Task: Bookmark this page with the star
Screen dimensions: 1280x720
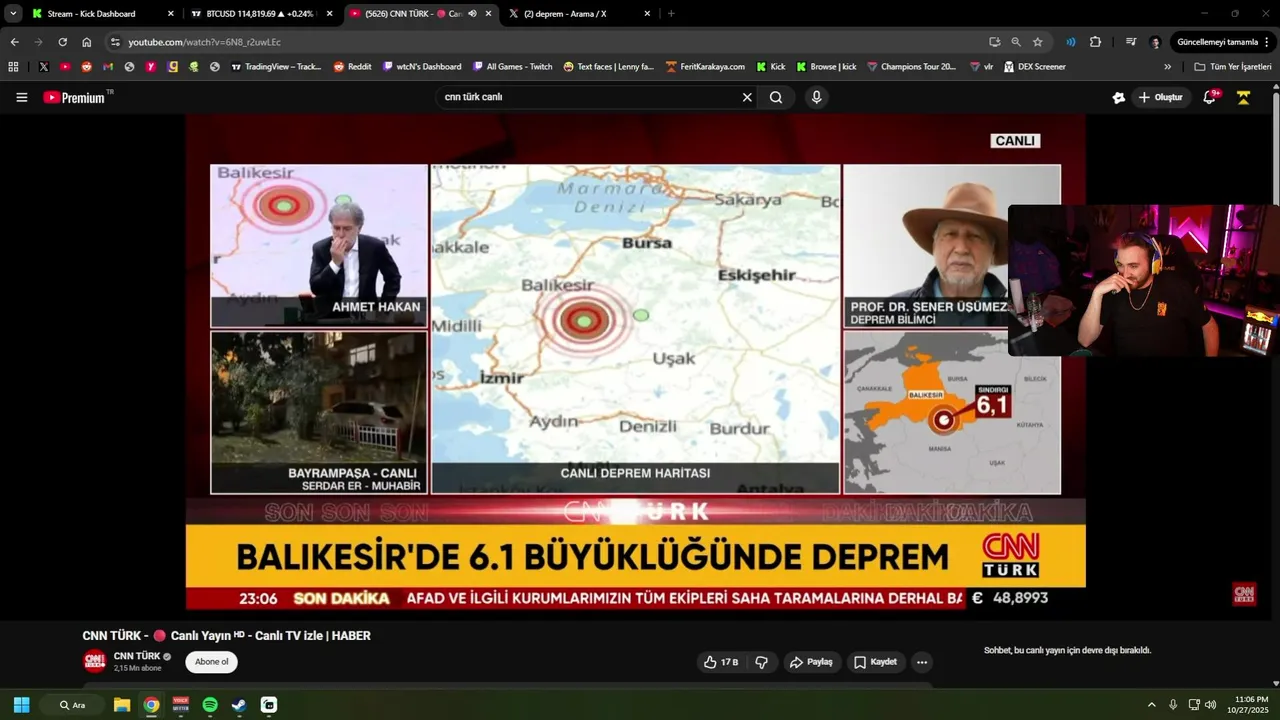Action: click(x=1038, y=42)
